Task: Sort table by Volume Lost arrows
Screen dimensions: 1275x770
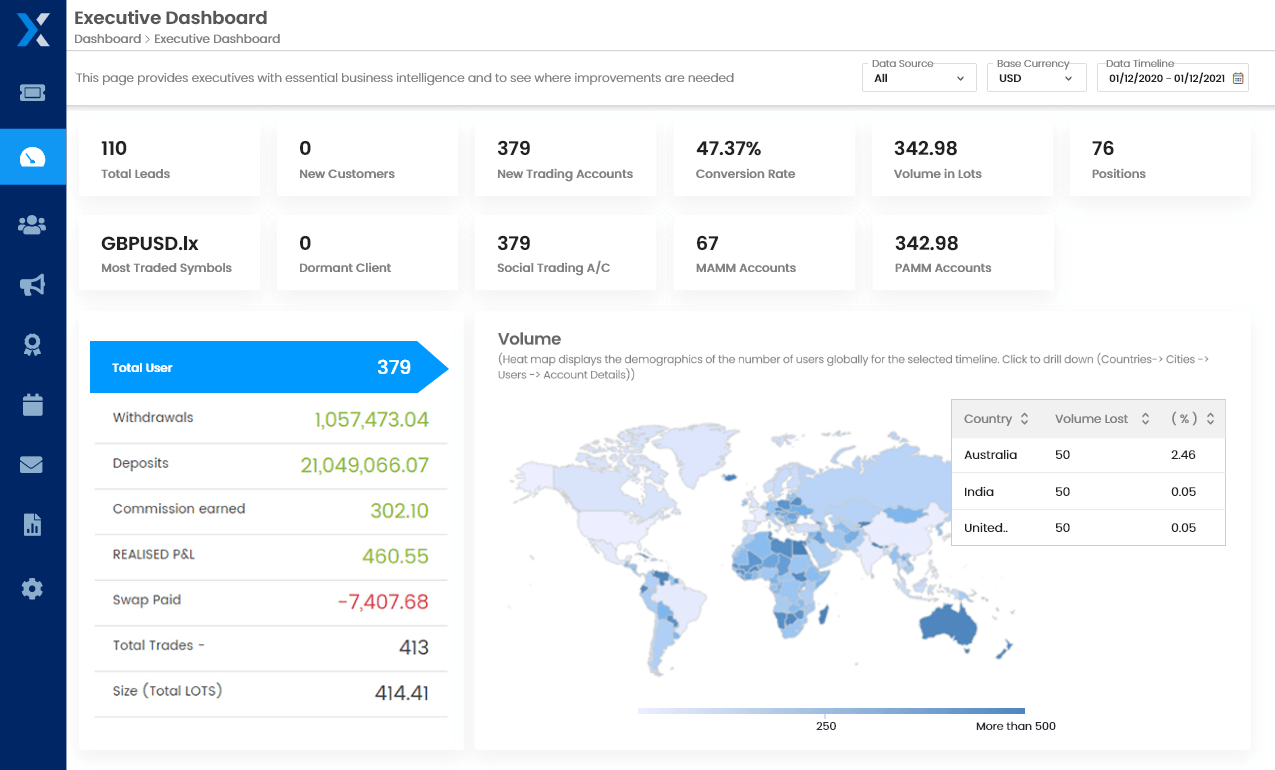Action: click(x=1145, y=419)
